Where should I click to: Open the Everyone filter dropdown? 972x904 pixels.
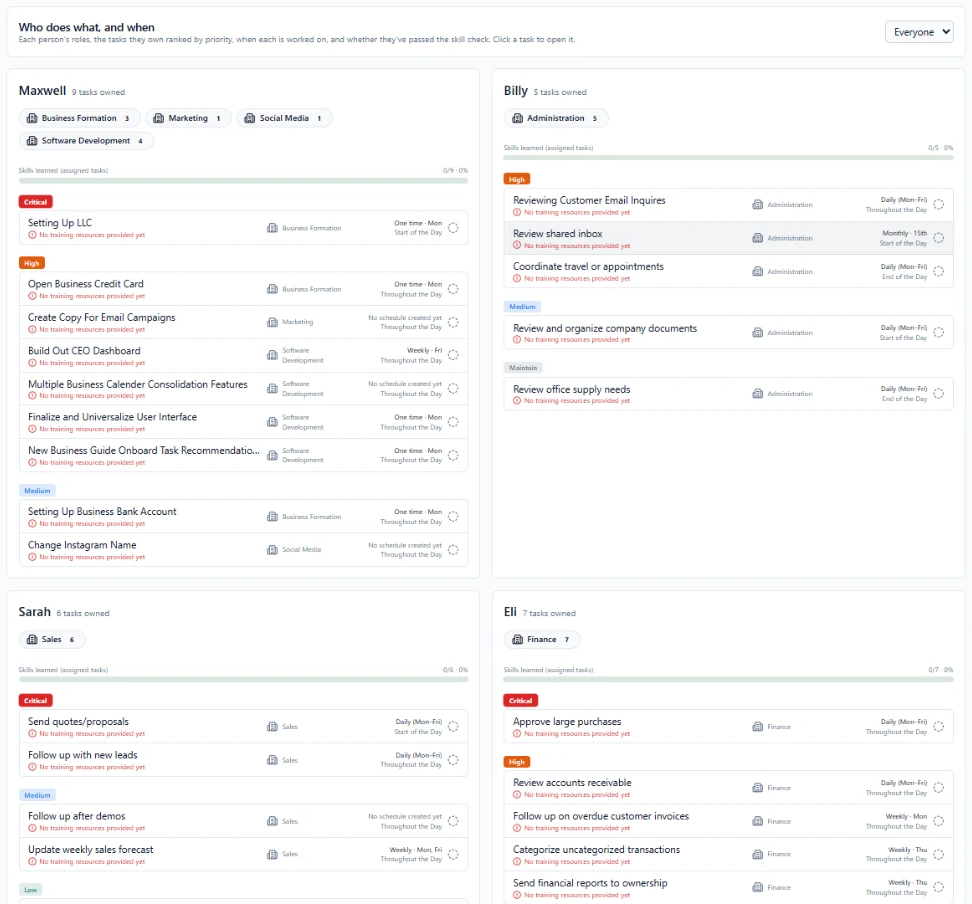point(919,32)
